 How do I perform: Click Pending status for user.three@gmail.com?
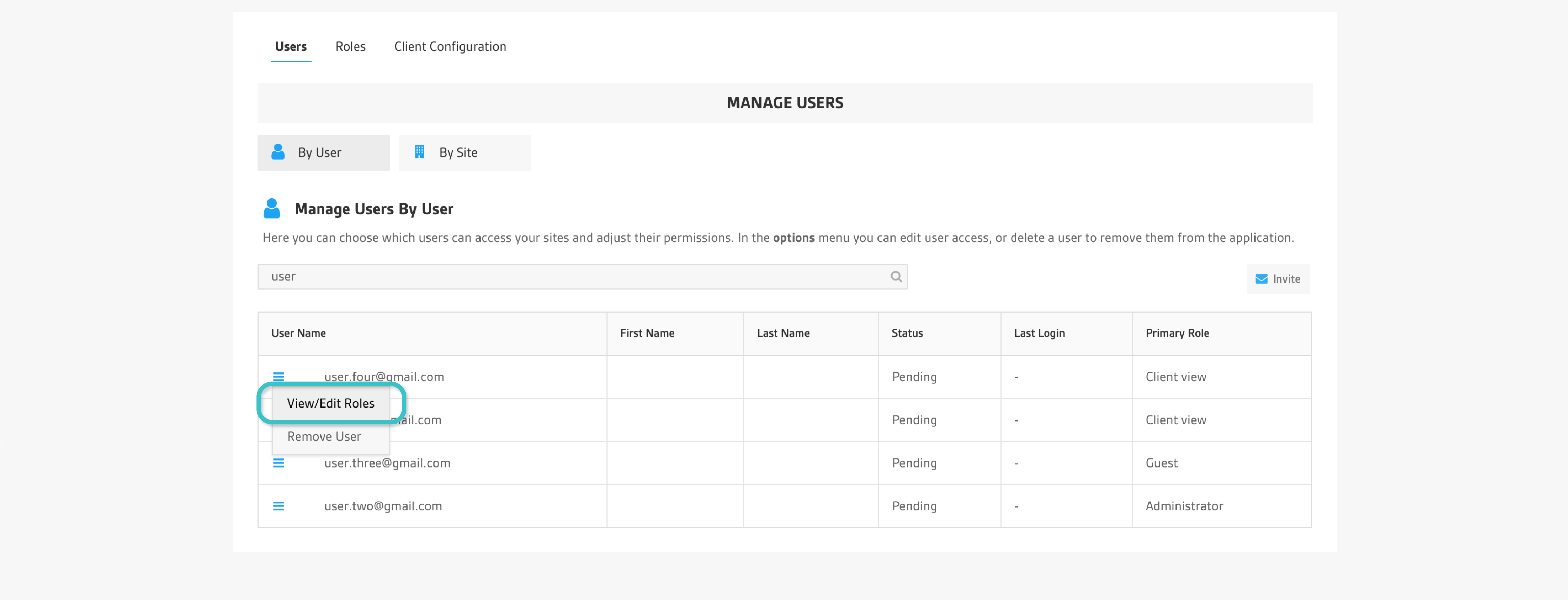click(x=914, y=463)
